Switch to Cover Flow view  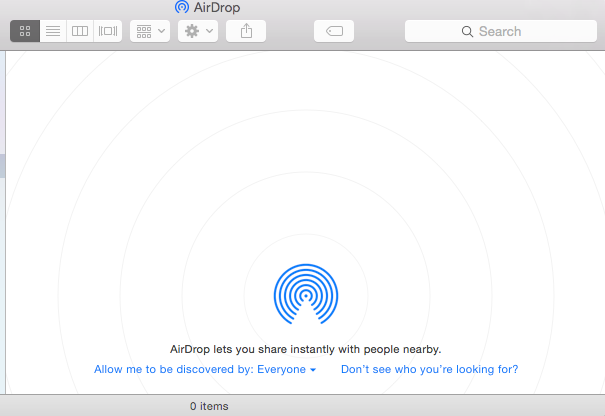coord(108,31)
